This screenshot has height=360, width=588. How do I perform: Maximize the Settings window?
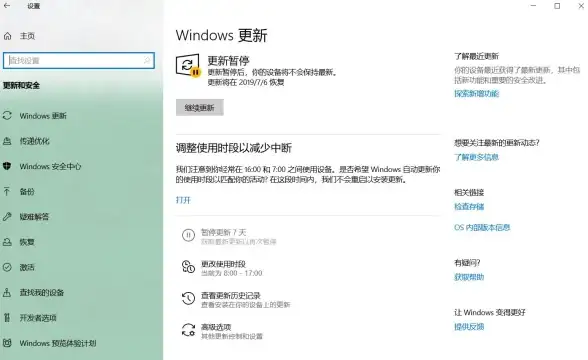click(557, 6)
